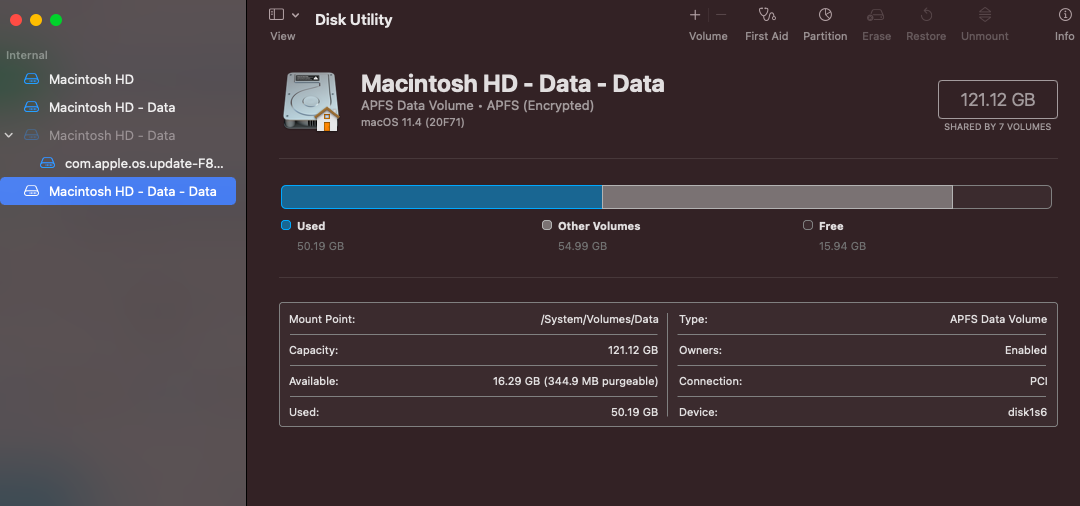Click the Used legend color swatch

pos(286,225)
